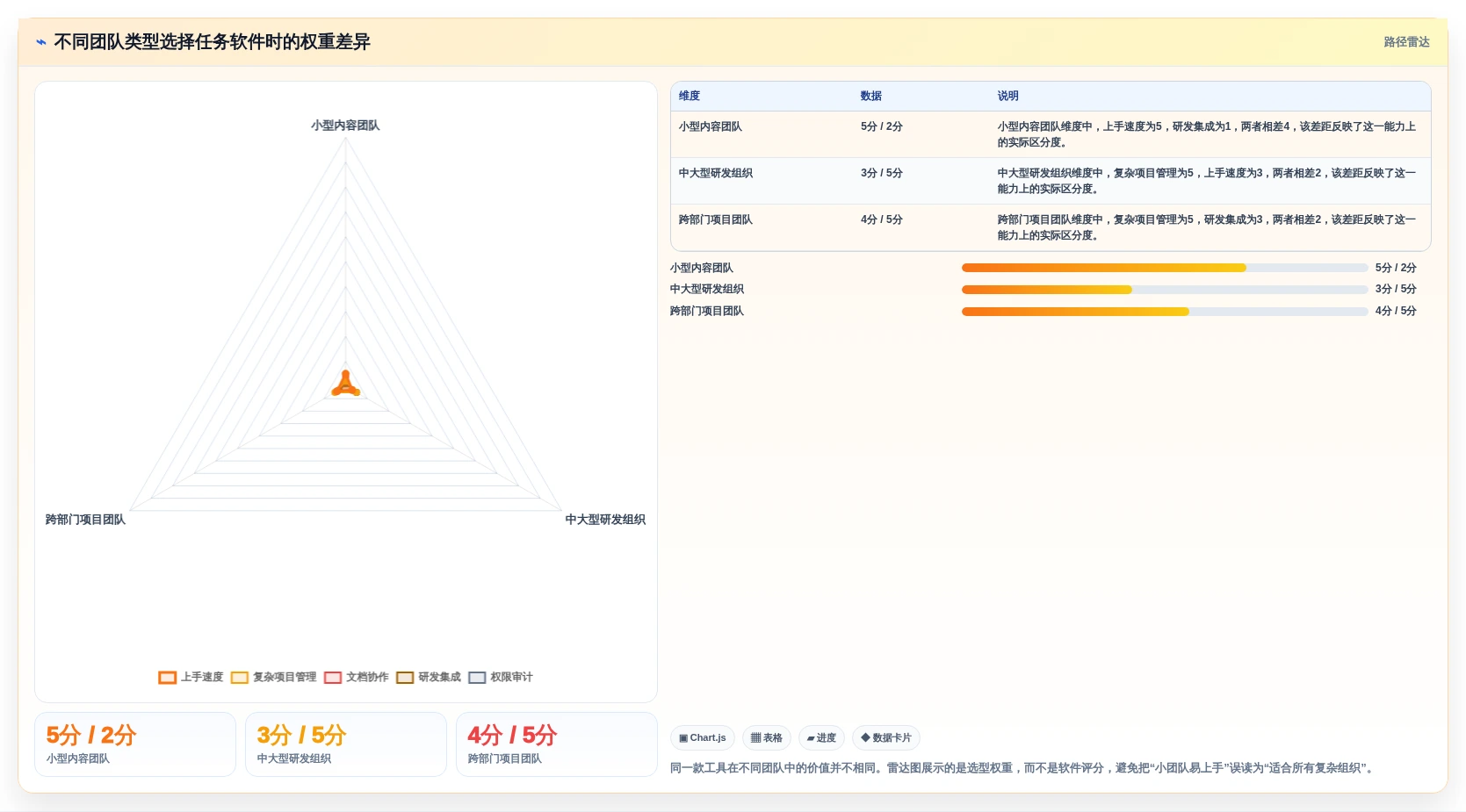Click the Chart.js tag chip
Image resolution: width=1466 pixels, height=812 pixels.
coord(703,738)
